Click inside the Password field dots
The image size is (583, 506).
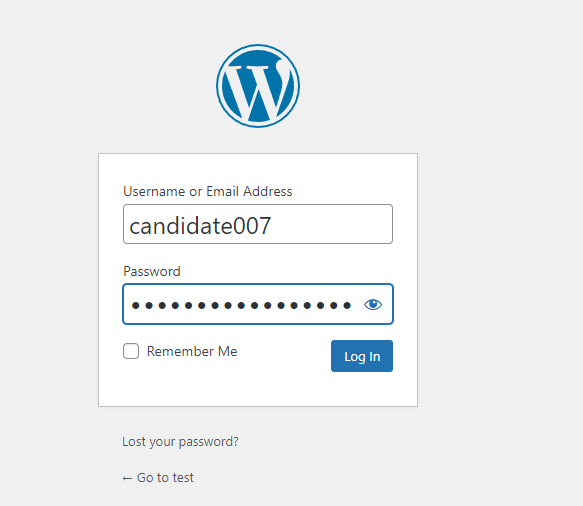(241, 305)
